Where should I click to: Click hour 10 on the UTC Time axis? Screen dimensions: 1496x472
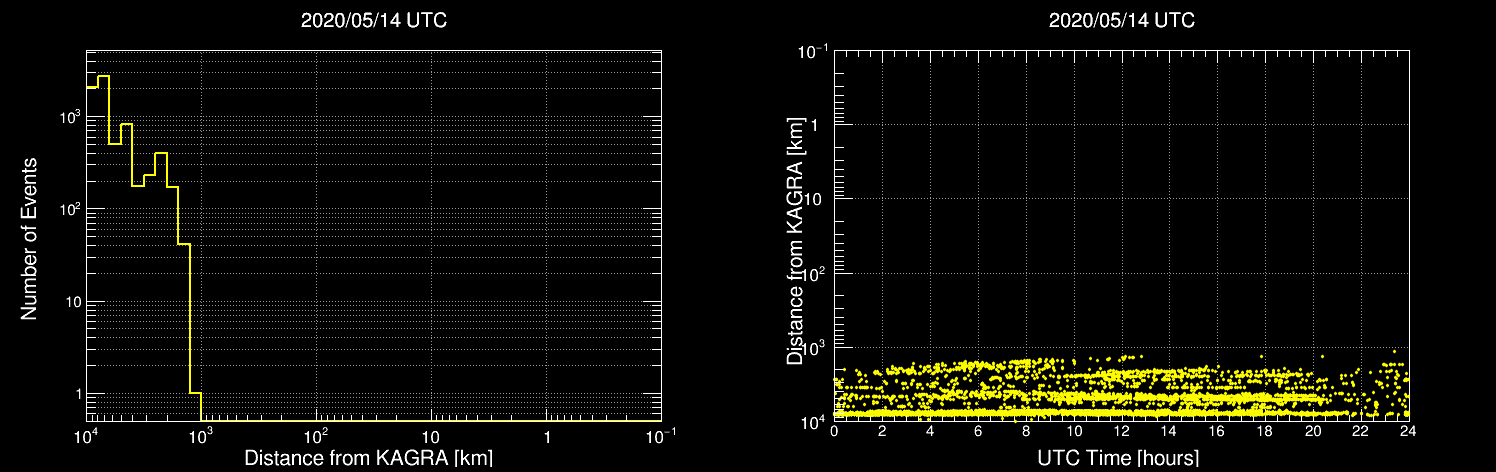(x=1074, y=433)
